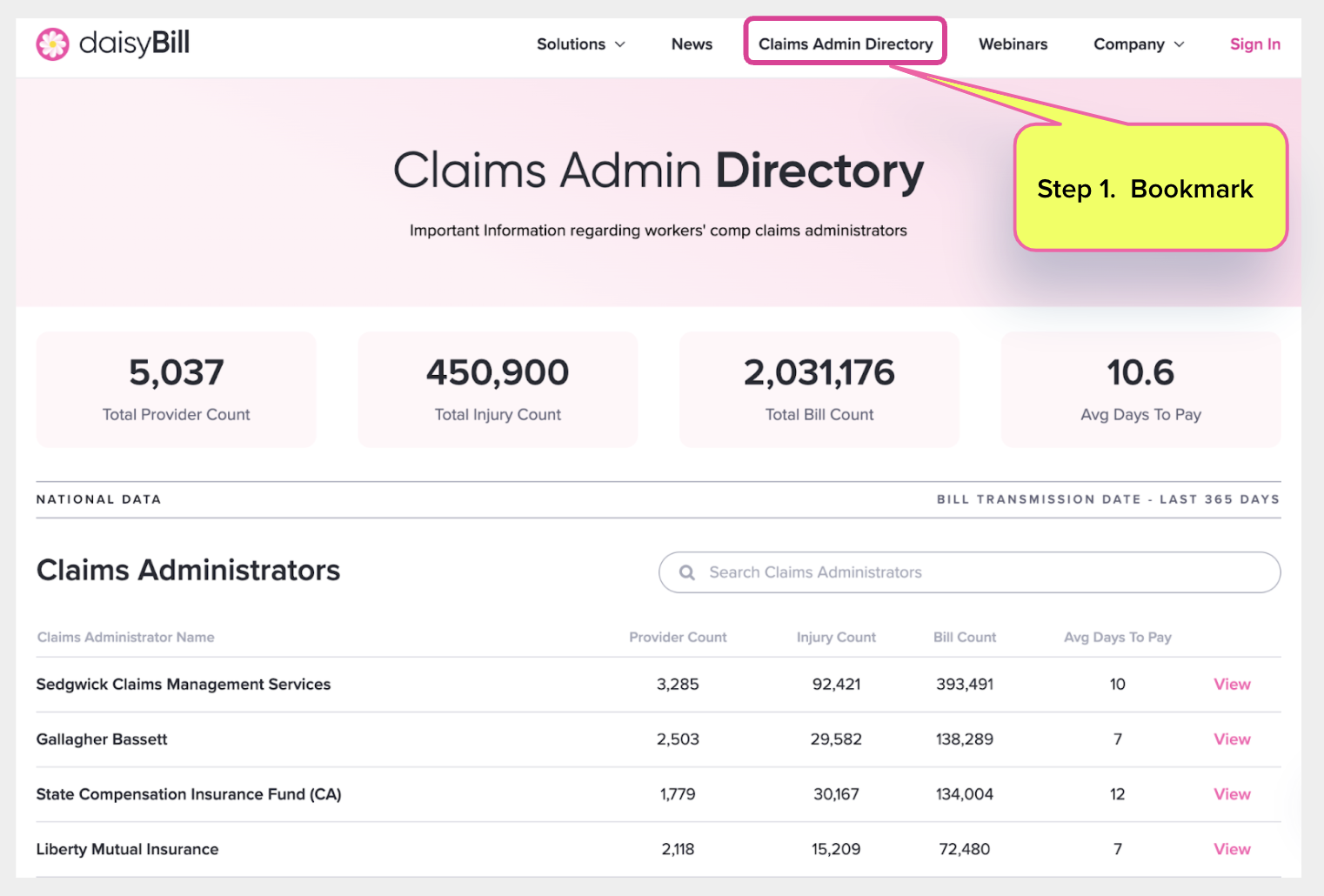Click the Claims Admin Directory page heading
The image size is (1324, 896).
tap(659, 171)
